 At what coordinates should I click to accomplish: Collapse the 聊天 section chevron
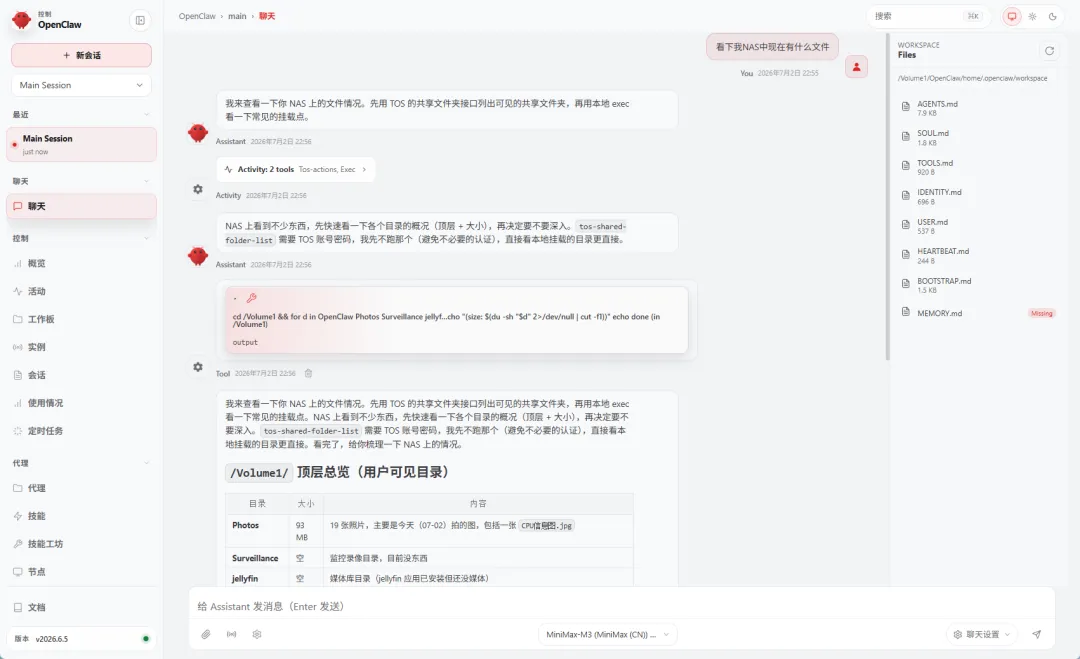(146, 181)
